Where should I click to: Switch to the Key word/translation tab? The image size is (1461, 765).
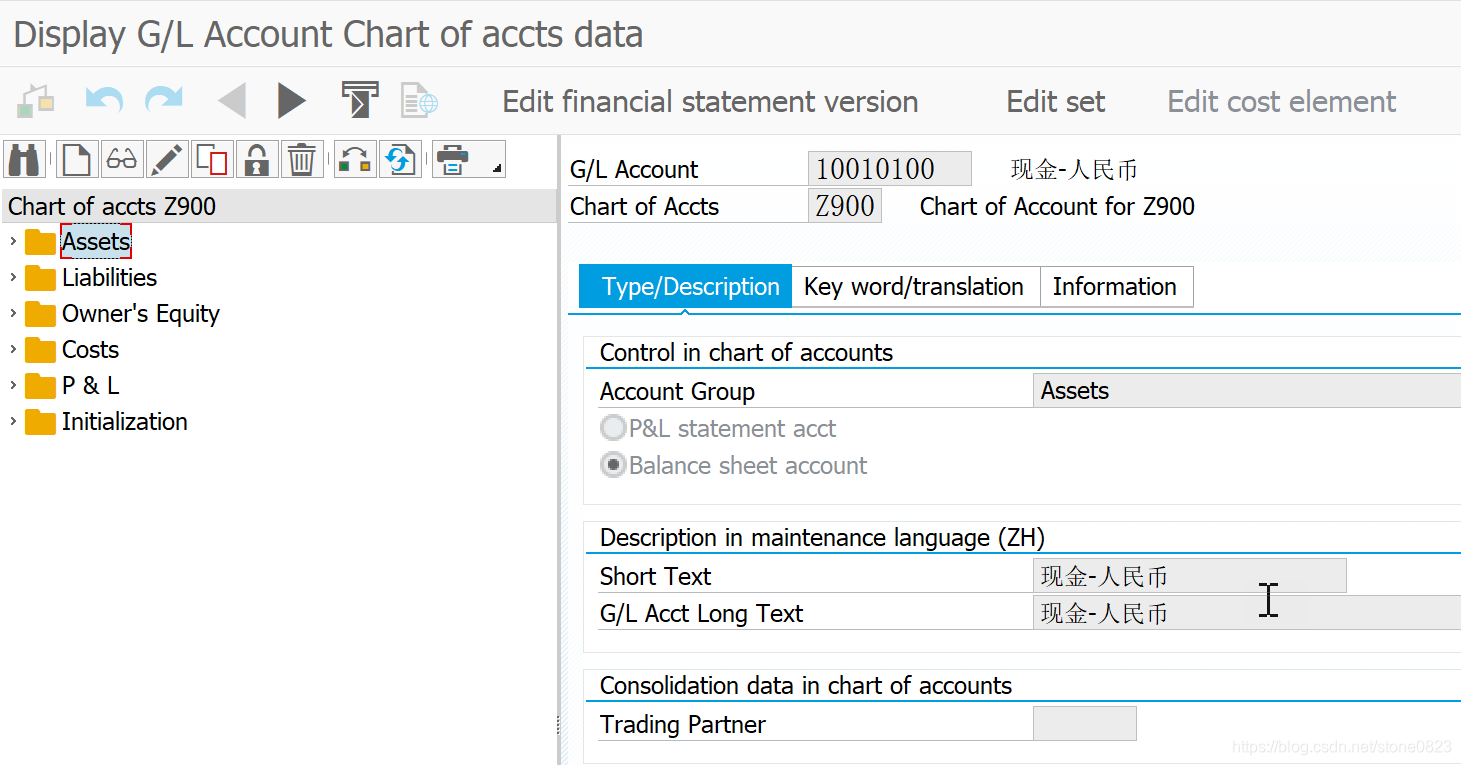point(914,287)
